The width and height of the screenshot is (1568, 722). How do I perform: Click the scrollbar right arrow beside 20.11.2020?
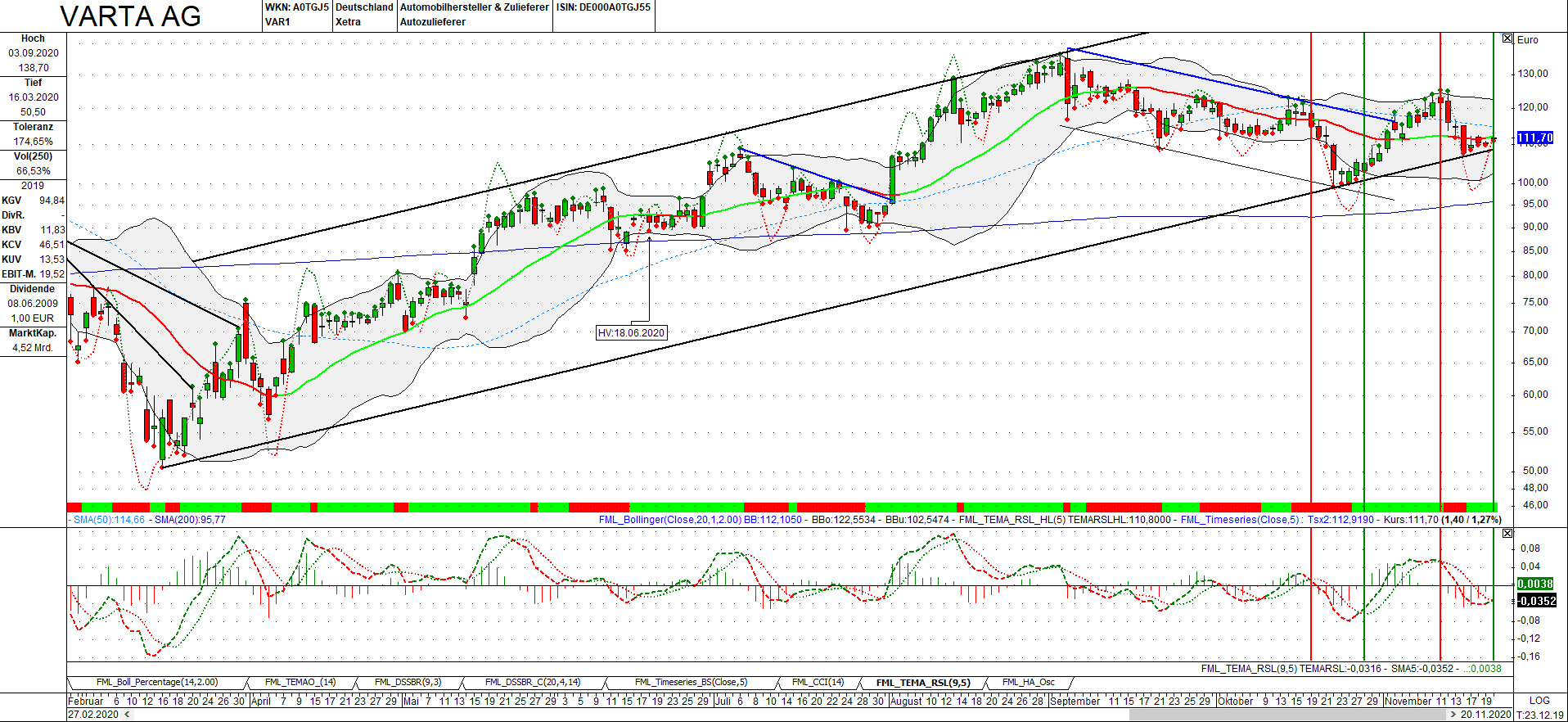click(x=1453, y=715)
